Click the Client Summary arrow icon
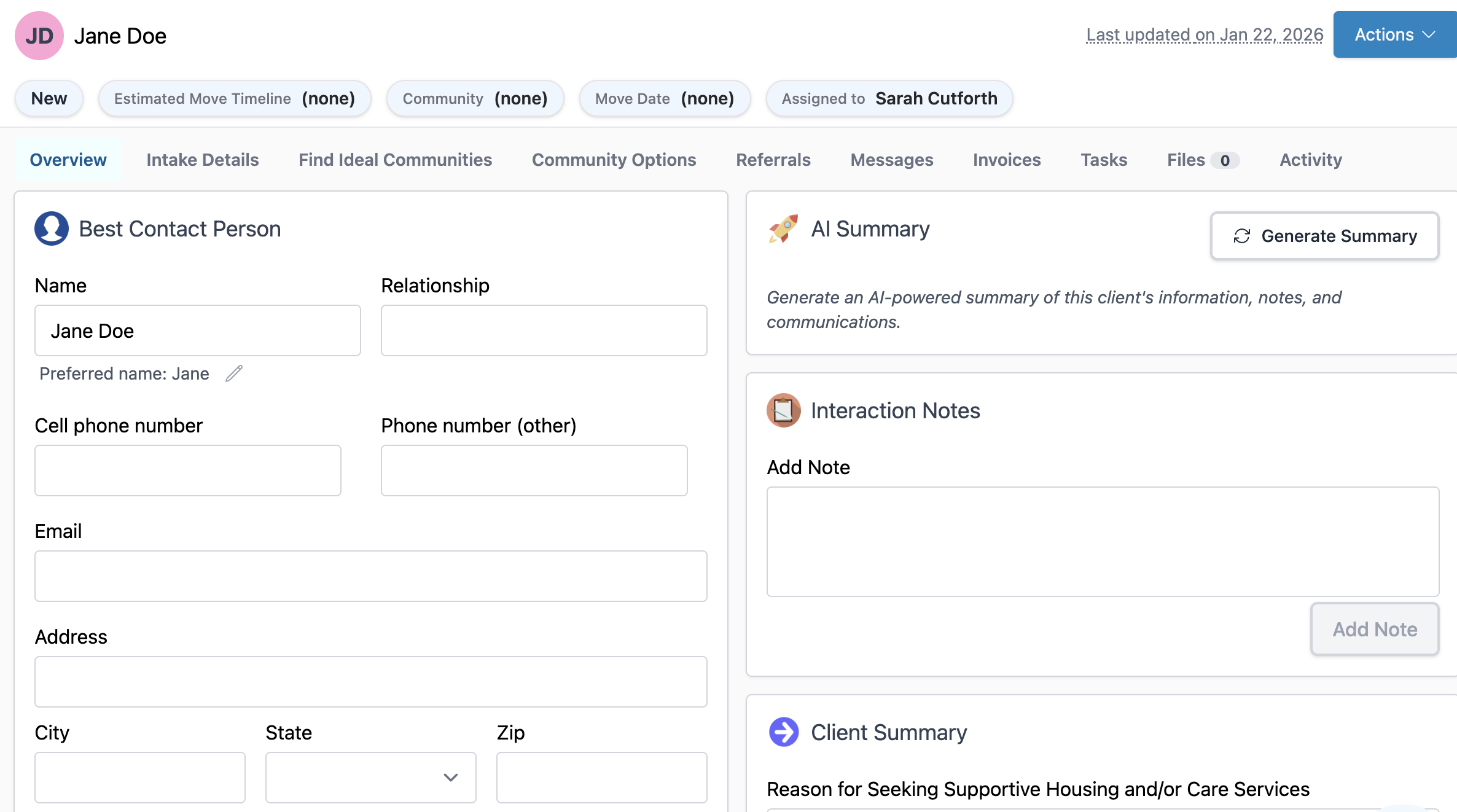Viewport: 1457px width, 812px height. coord(784,732)
